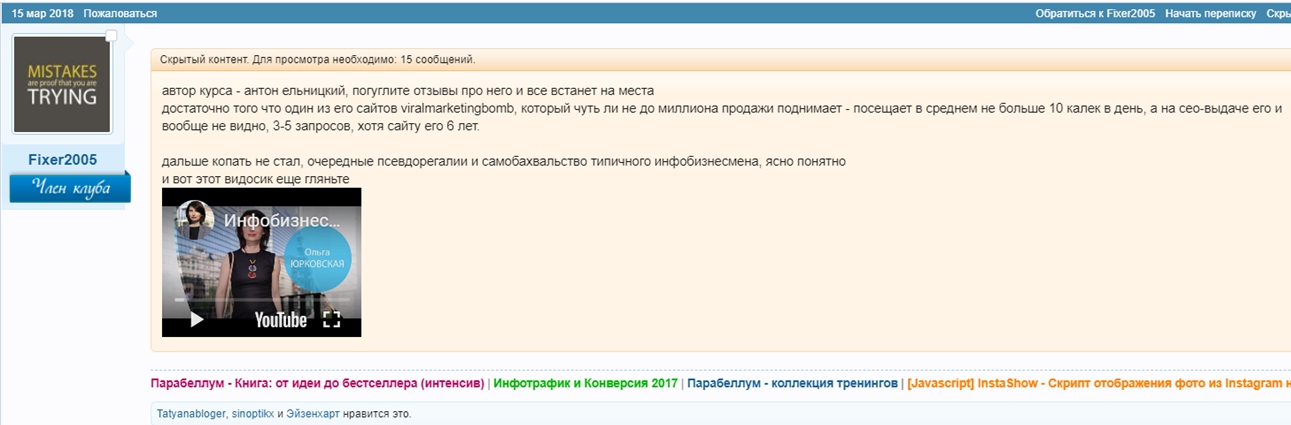Click 'Начать переписку' with the user
Screen dimensions: 1291x425
1210,13
